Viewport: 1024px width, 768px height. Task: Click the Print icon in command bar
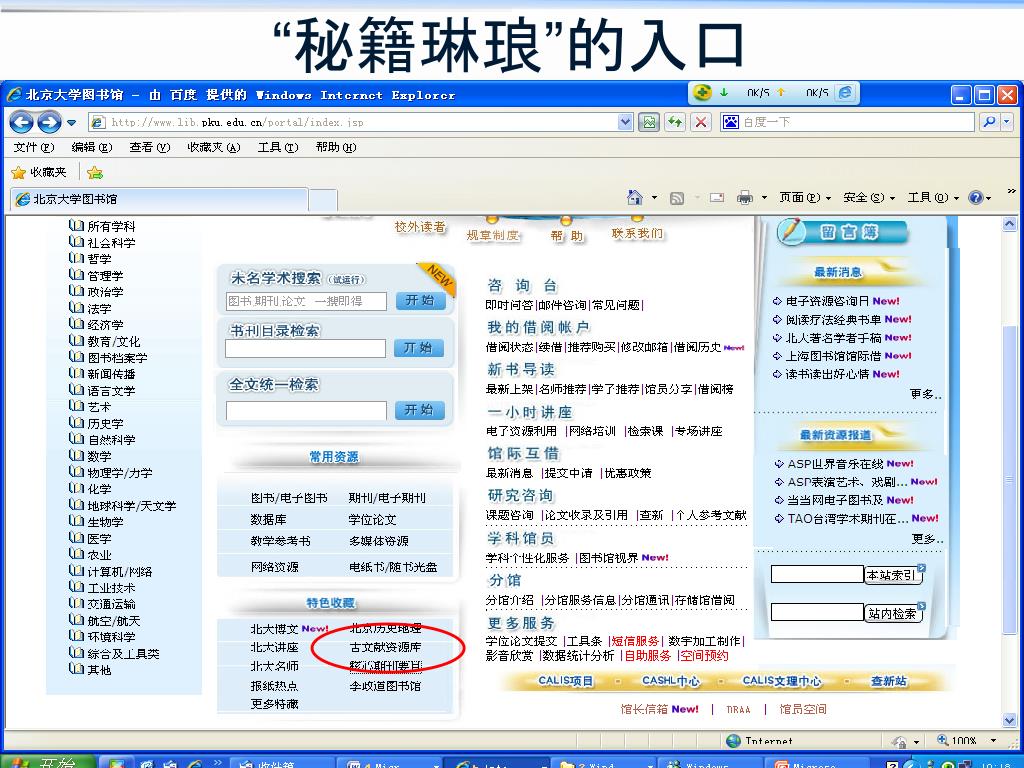[744, 197]
